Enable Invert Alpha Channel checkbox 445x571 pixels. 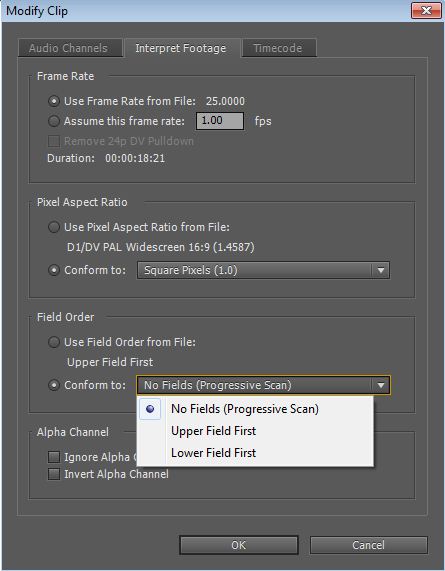tap(54, 474)
